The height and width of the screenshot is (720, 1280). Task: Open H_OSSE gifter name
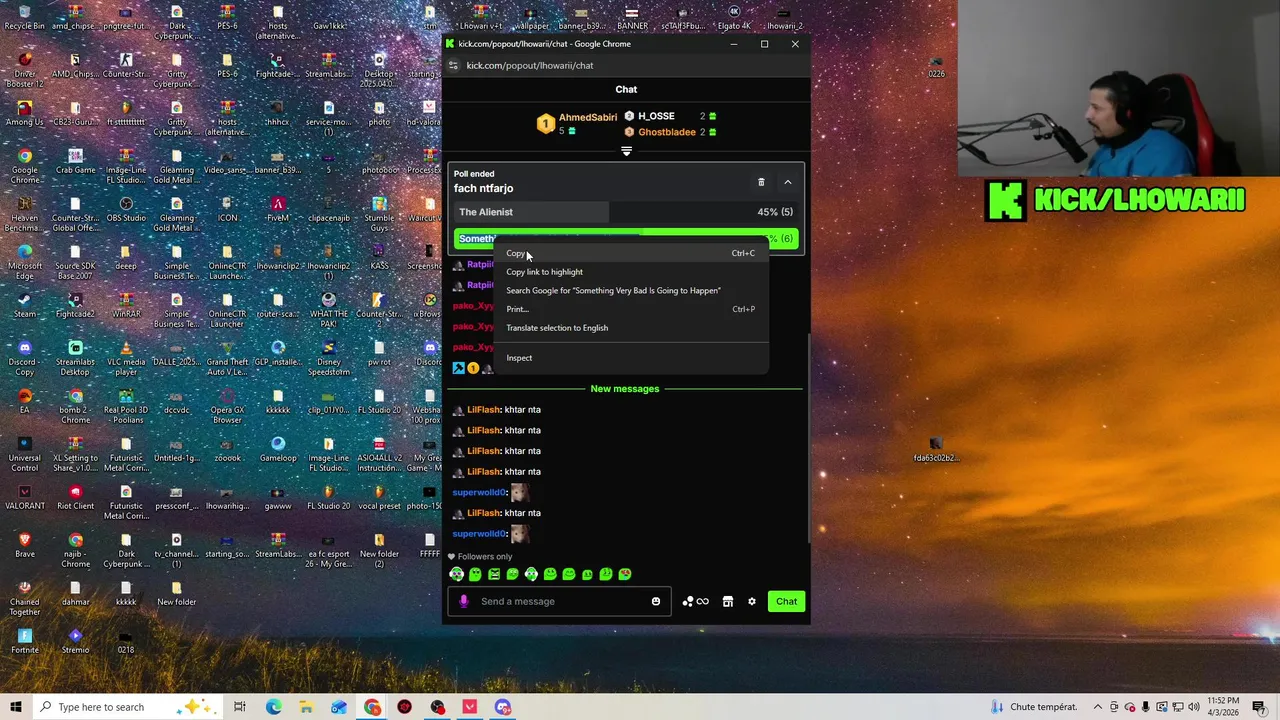[x=656, y=116]
